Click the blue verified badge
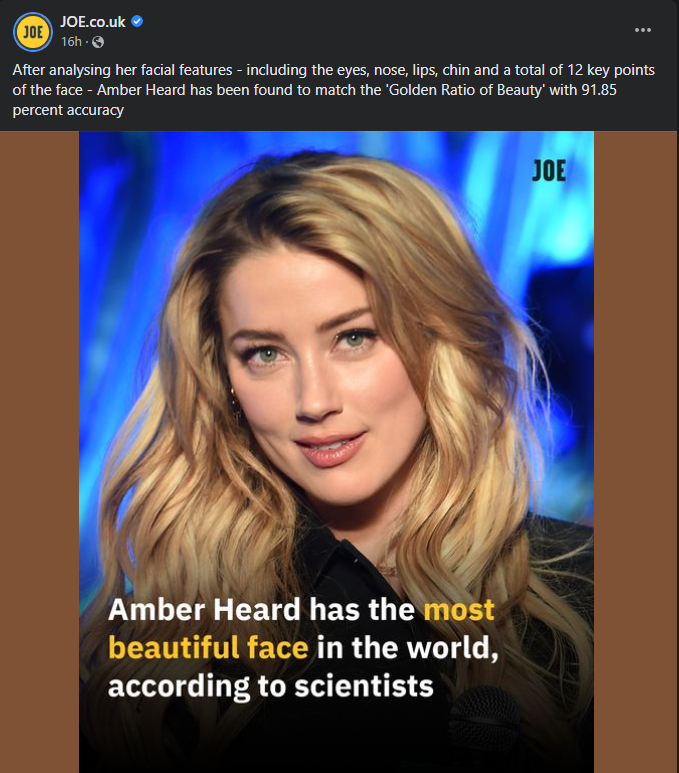 (x=137, y=21)
